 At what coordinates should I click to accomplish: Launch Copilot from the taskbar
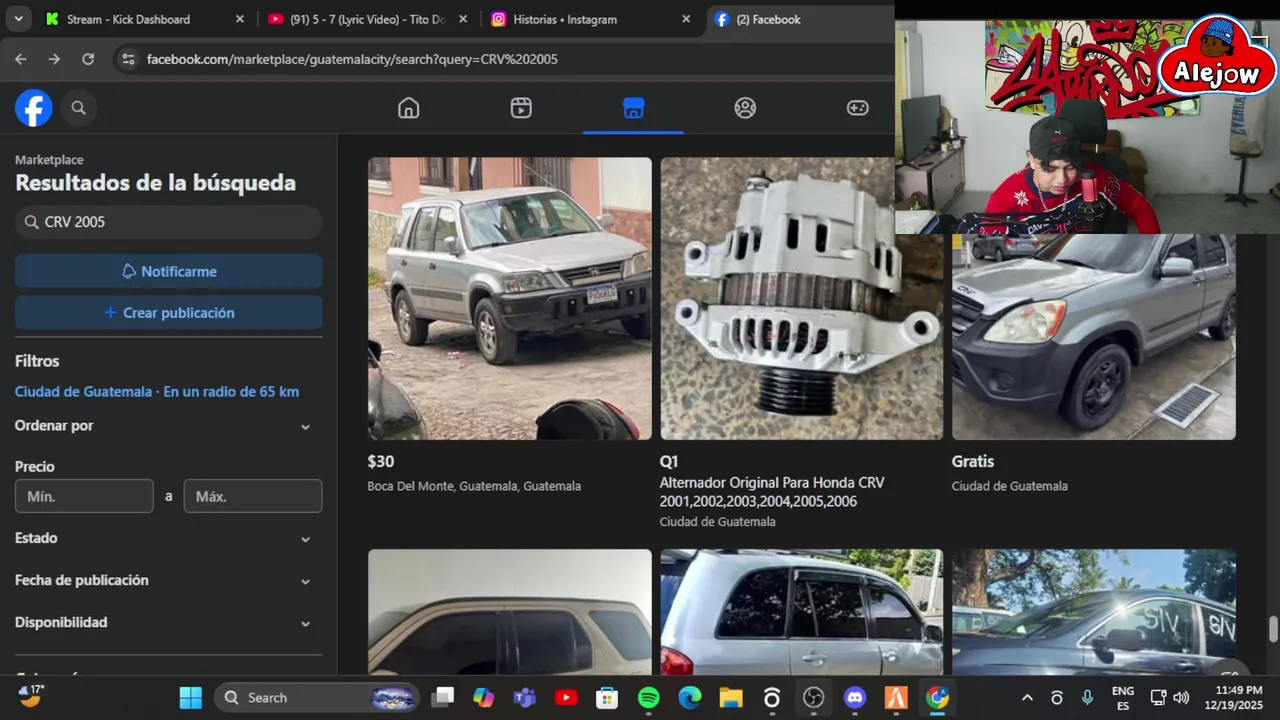point(484,698)
